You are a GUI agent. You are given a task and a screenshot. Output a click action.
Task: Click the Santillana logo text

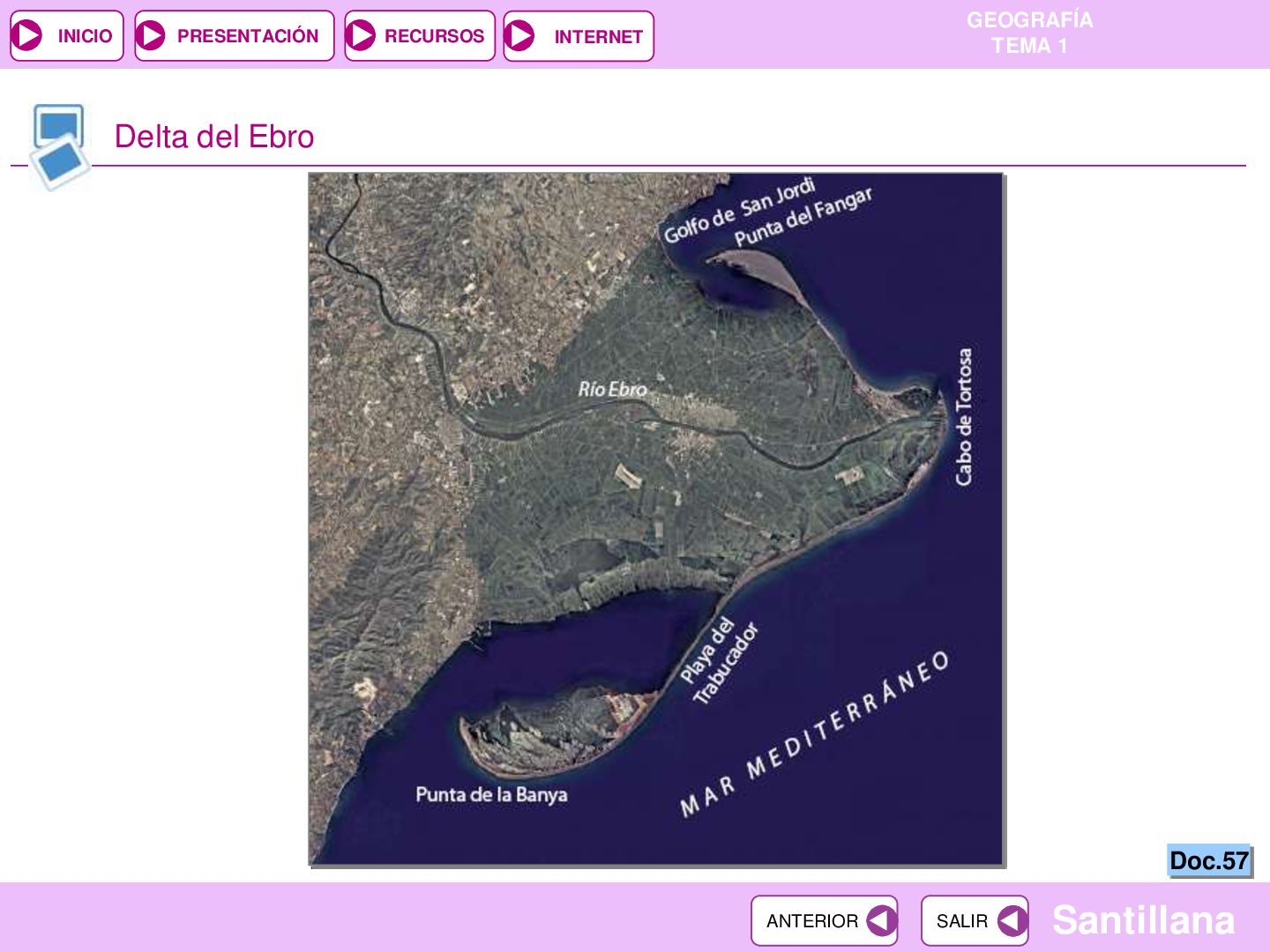1143,920
